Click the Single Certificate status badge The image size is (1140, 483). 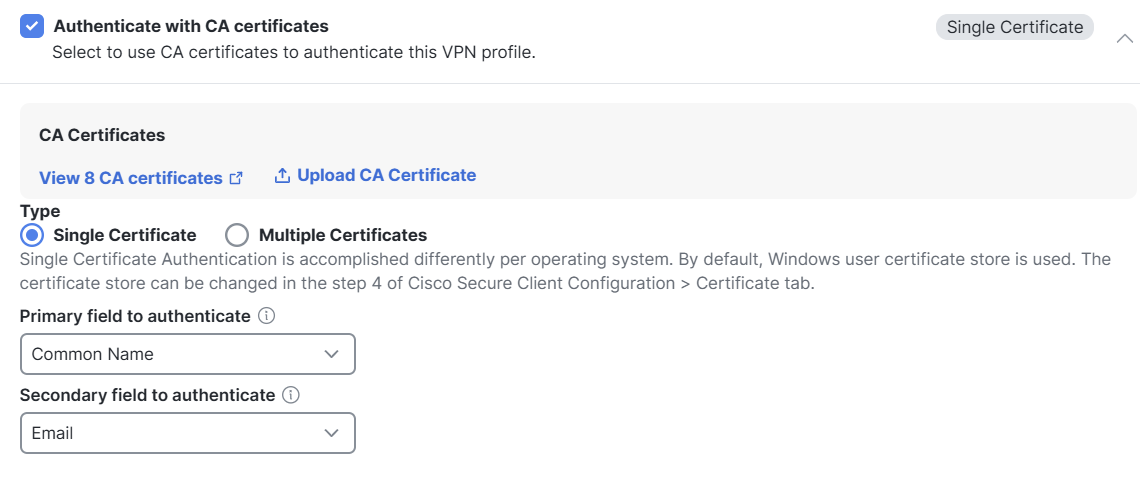coord(1014,27)
